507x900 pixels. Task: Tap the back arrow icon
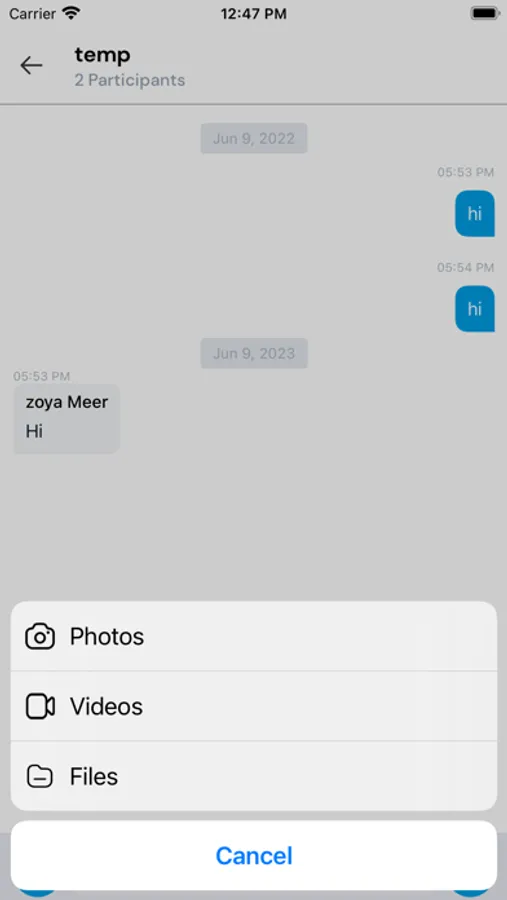(31, 65)
